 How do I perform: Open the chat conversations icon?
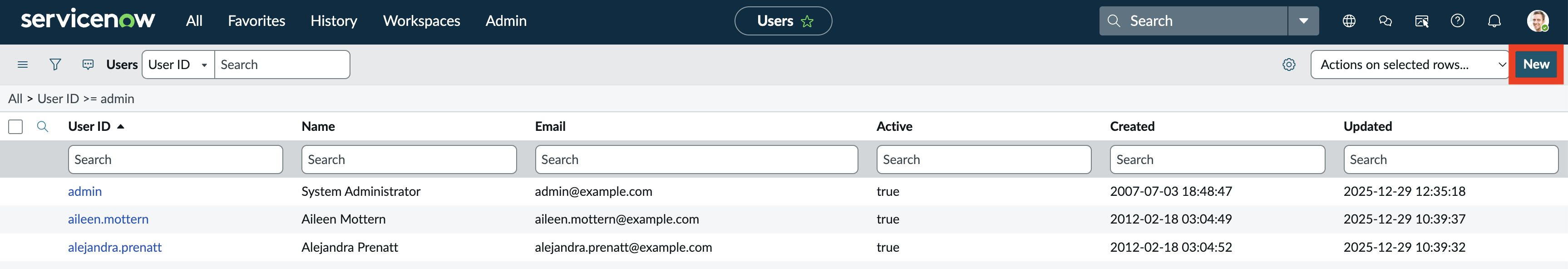(1386, 21)
